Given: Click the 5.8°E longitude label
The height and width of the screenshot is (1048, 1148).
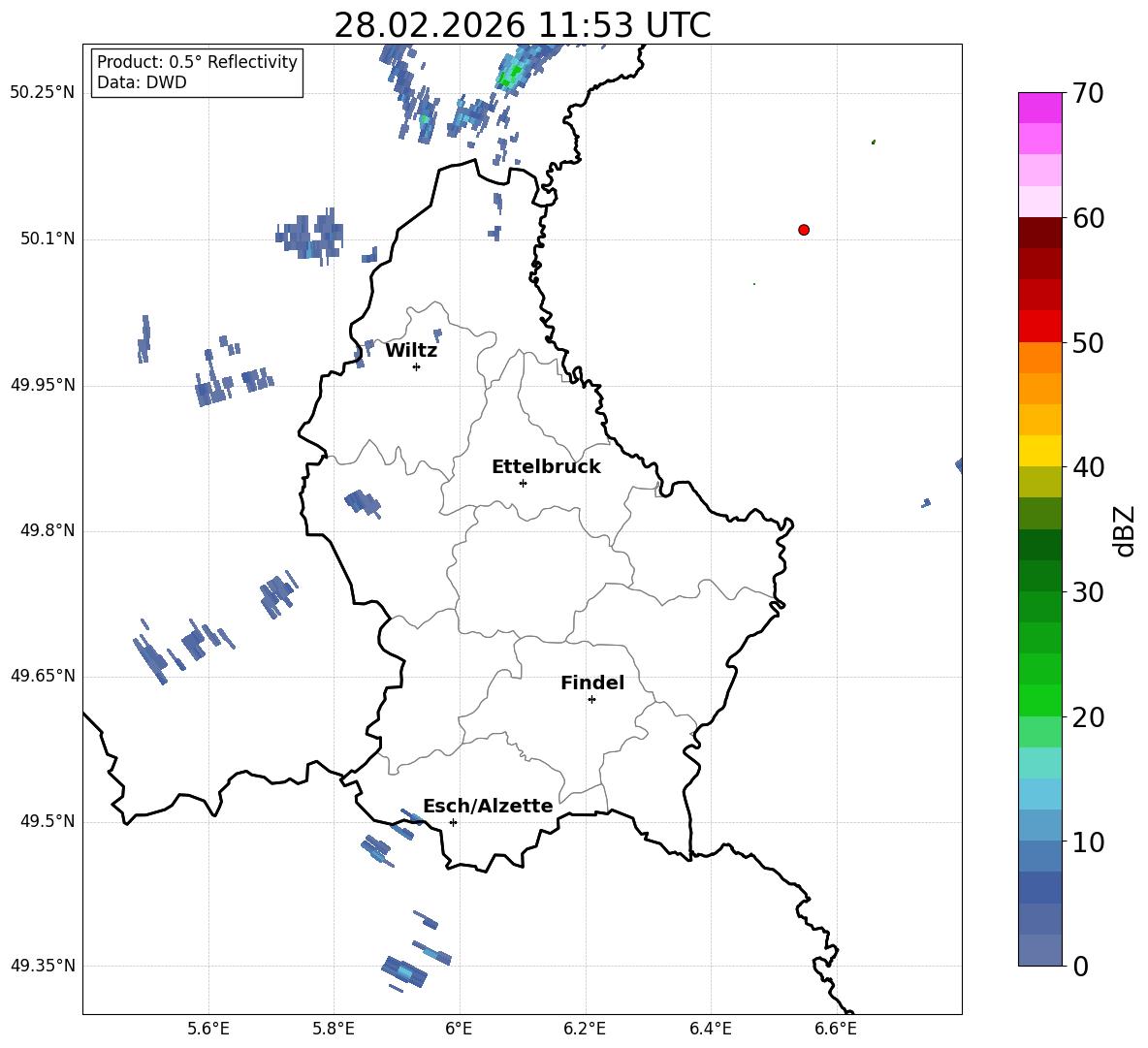Looking at the screenshot, I should [334, 1029].
